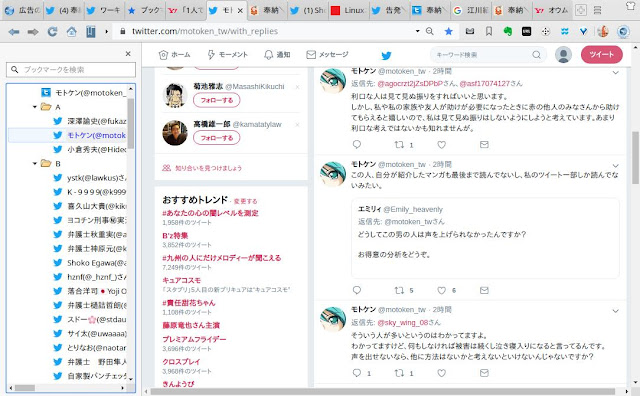Open 通知 notifications
Viewport: 640px width, 396px height.
point(277,55)
